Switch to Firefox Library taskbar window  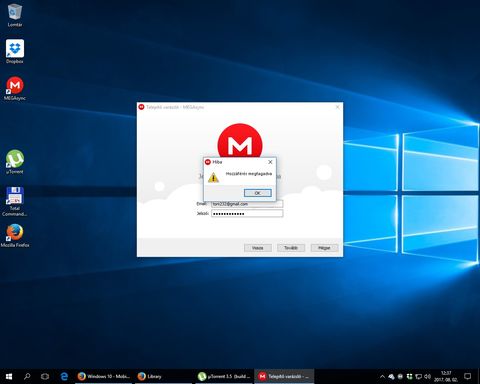point(164,376)
